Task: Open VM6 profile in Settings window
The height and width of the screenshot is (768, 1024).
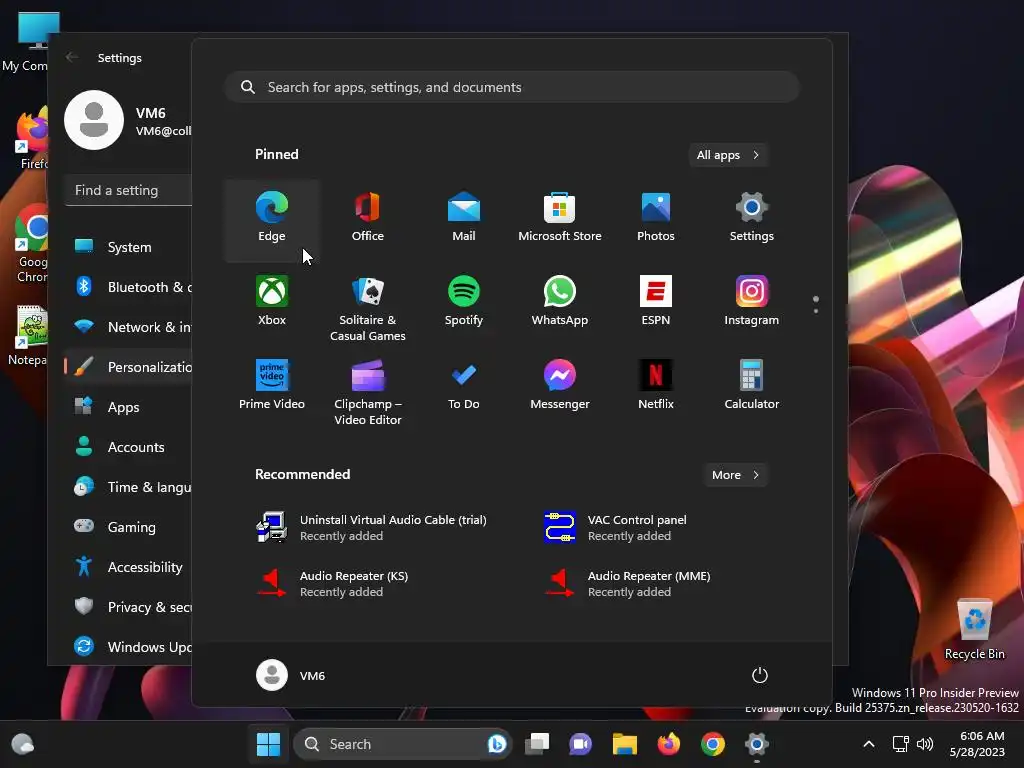Action: pos(128,120)
